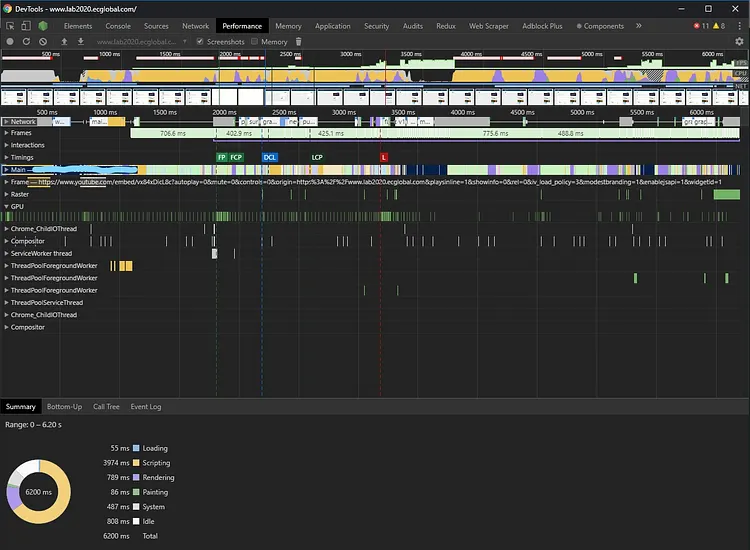Image resolution: width=750 pixels, height=550 pixels.
Task: Click the yellow warning count indicator
Action: (x=719, y=26)
